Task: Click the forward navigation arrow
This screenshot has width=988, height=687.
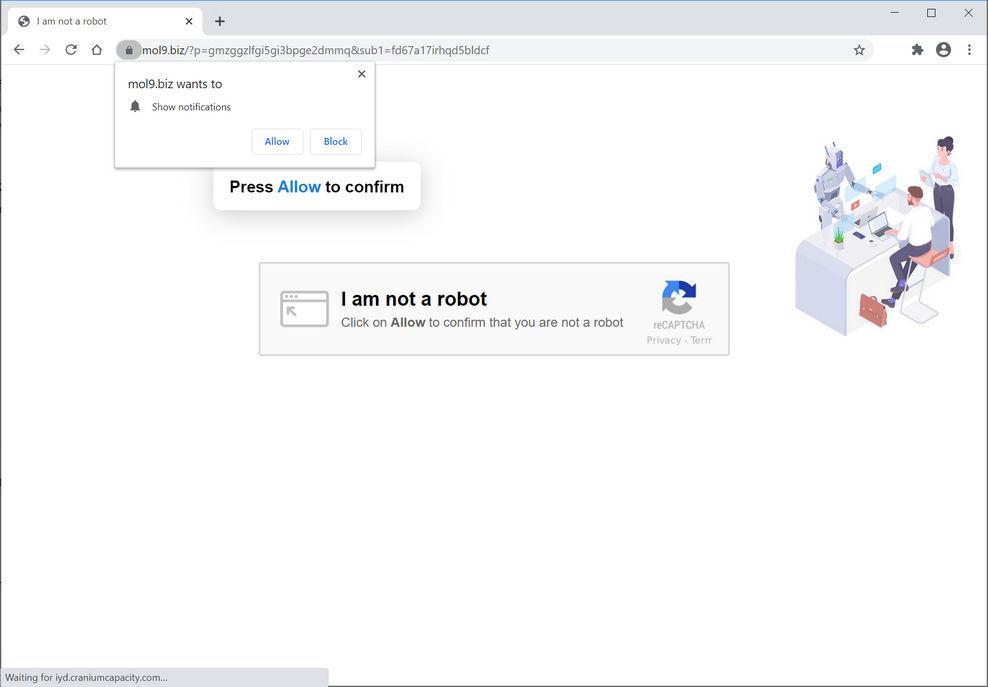Action: [x=45, y=50]
